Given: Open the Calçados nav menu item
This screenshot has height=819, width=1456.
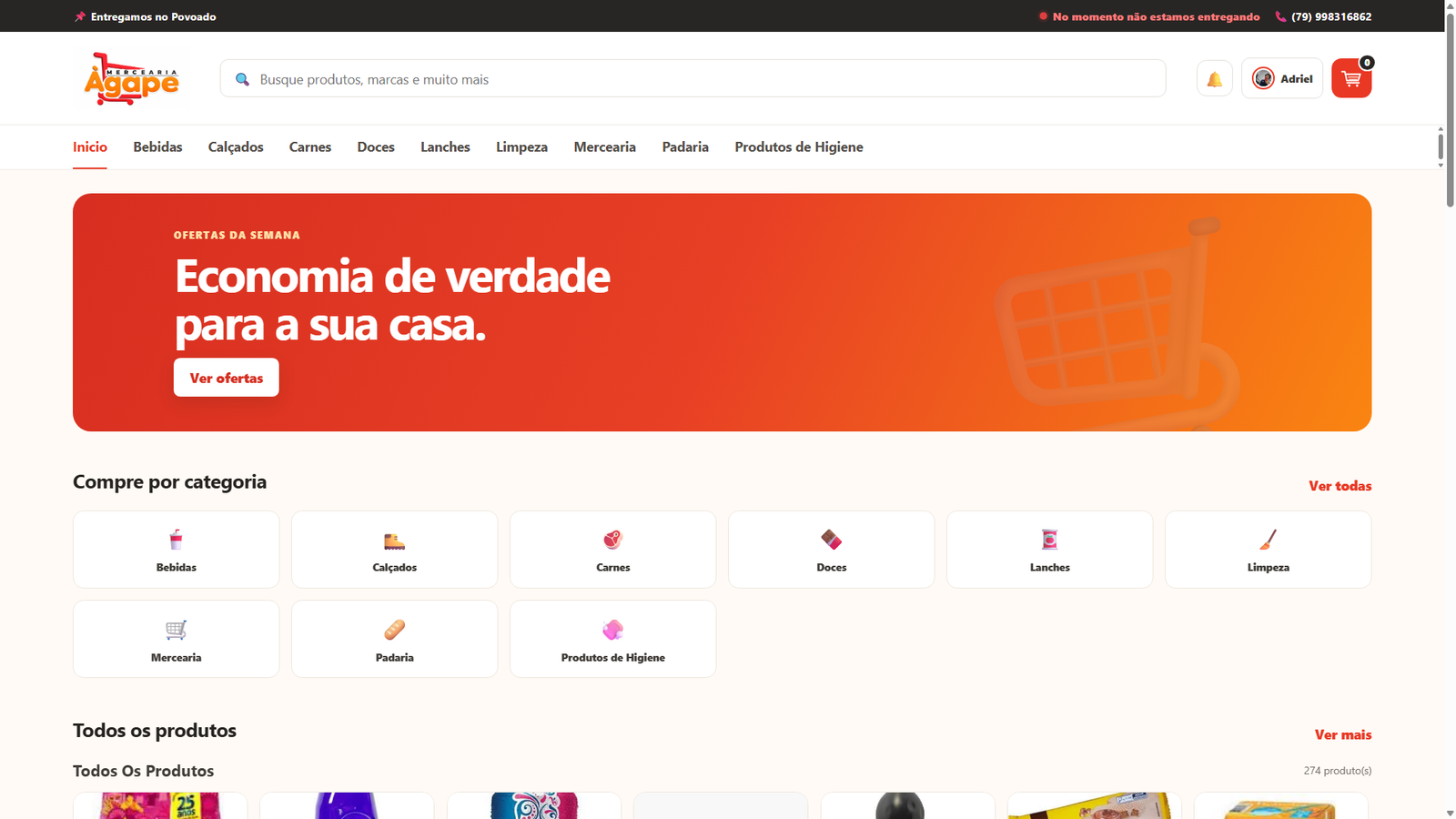Looking at the screenshot, I should click(x=236, y=147).
